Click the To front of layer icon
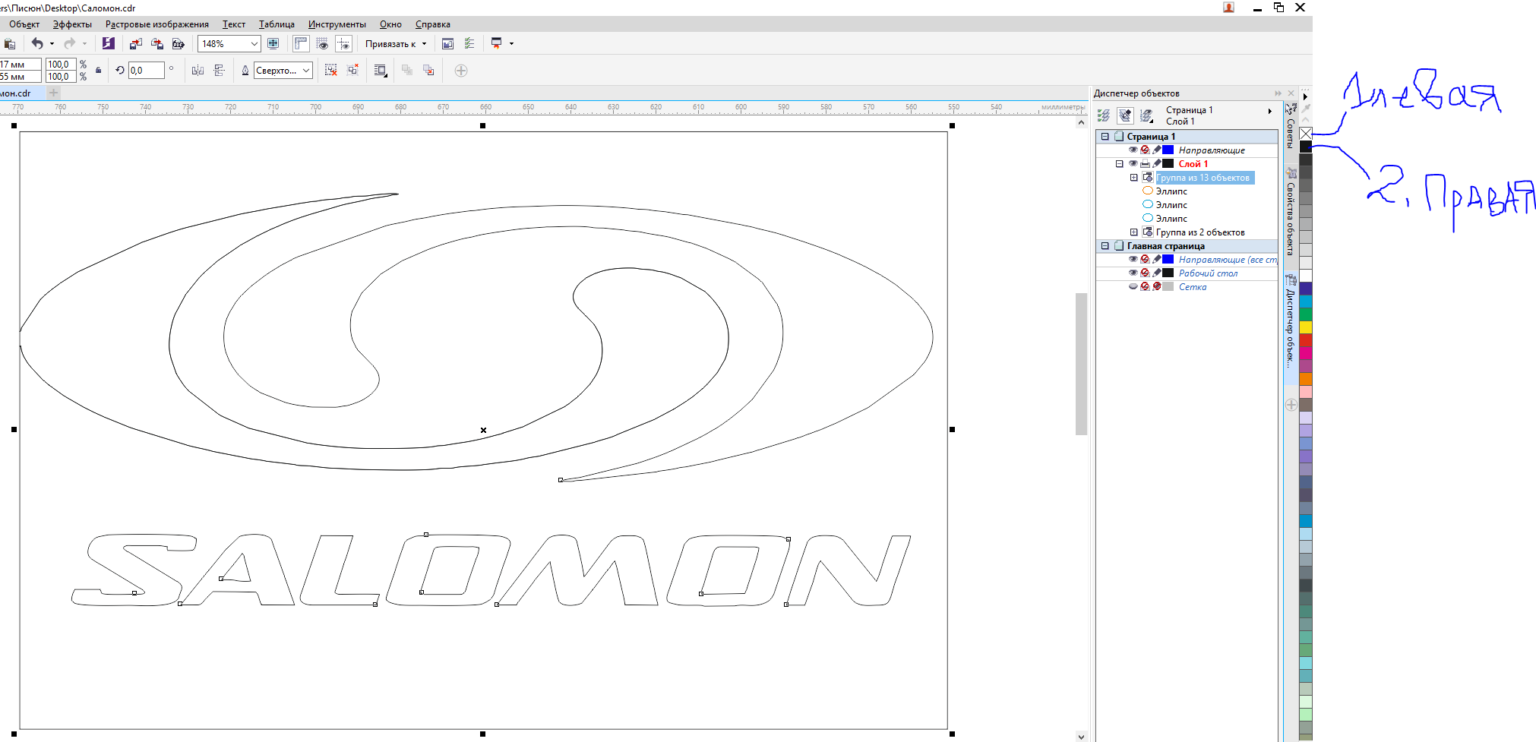Screen dimensions: 1536x742 pyautogui.click(x=407, y=71)
